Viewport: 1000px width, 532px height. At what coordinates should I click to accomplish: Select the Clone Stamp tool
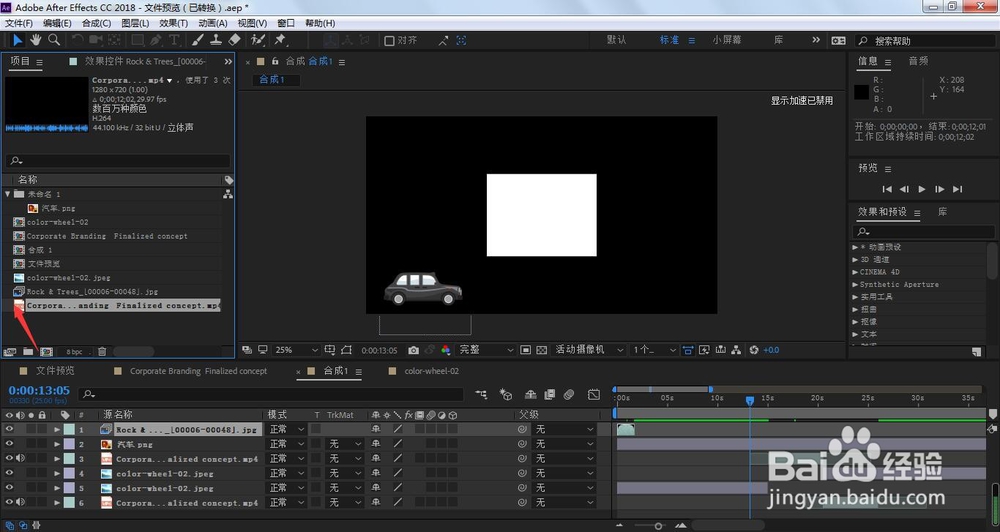coord(216,40)
